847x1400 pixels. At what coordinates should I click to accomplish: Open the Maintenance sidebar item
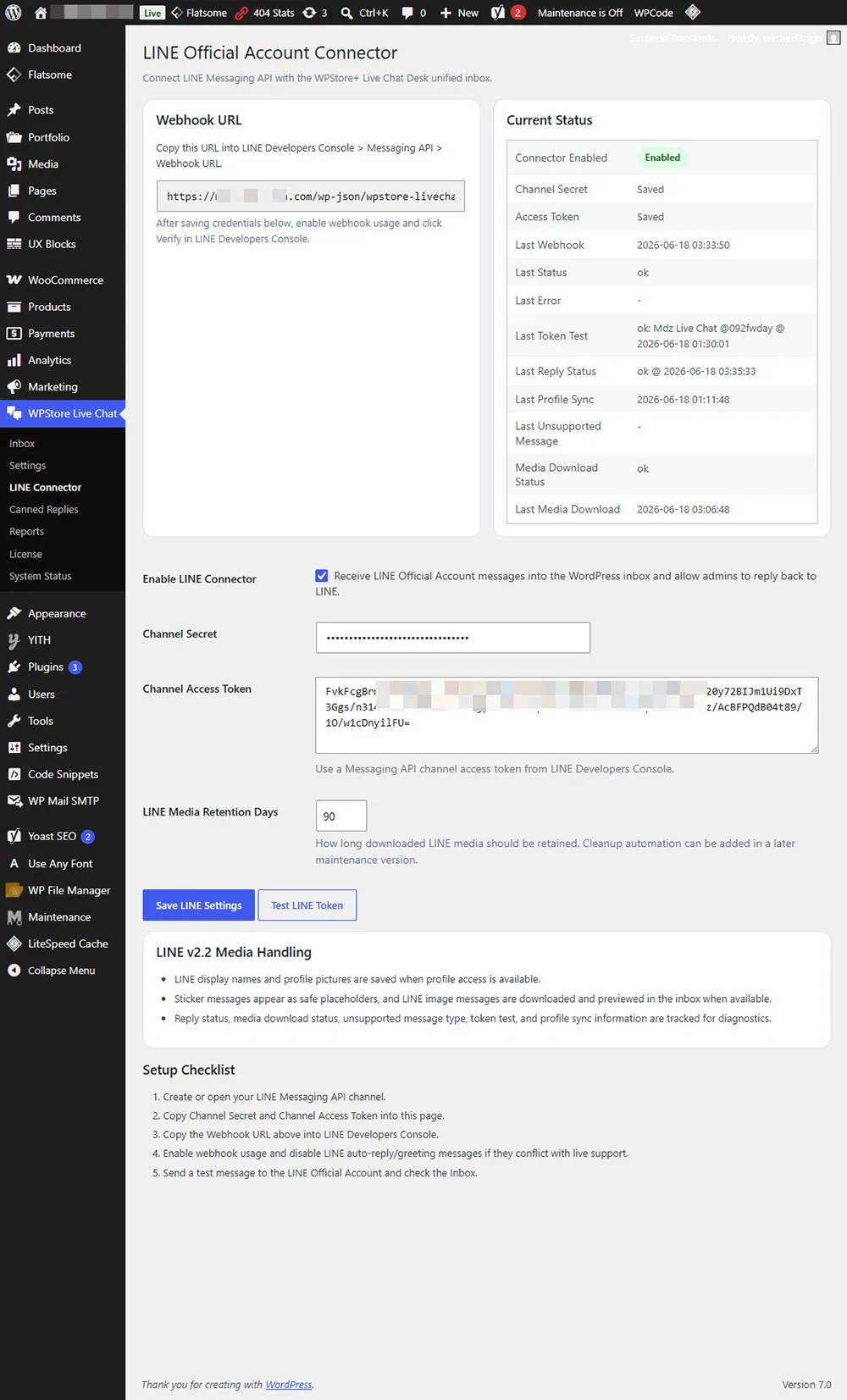(x=63, y=917)
